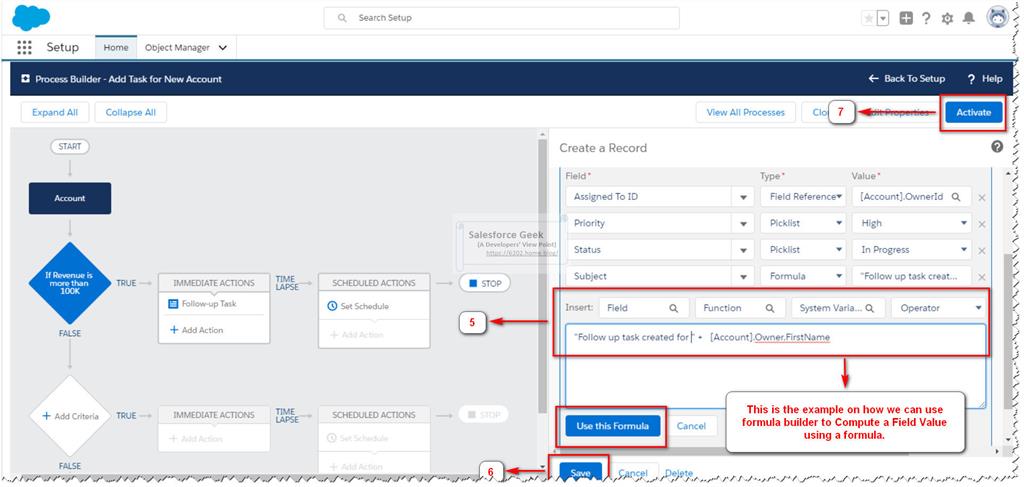Click the Subject formula value box
Image resolution: width=1024 pixels, height=487 pixels.
[x=912, y=276]
